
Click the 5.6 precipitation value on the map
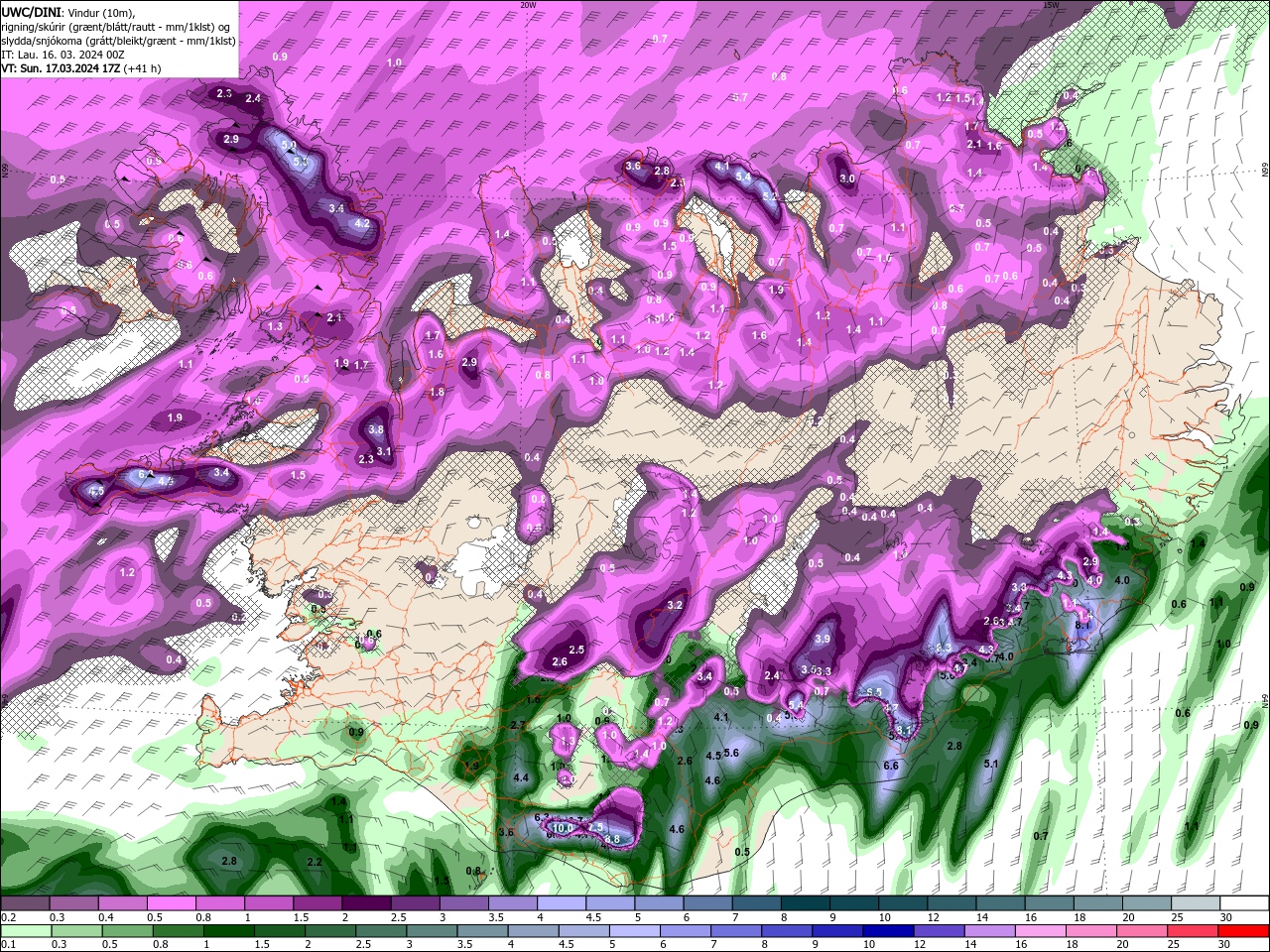click(732, 753)
